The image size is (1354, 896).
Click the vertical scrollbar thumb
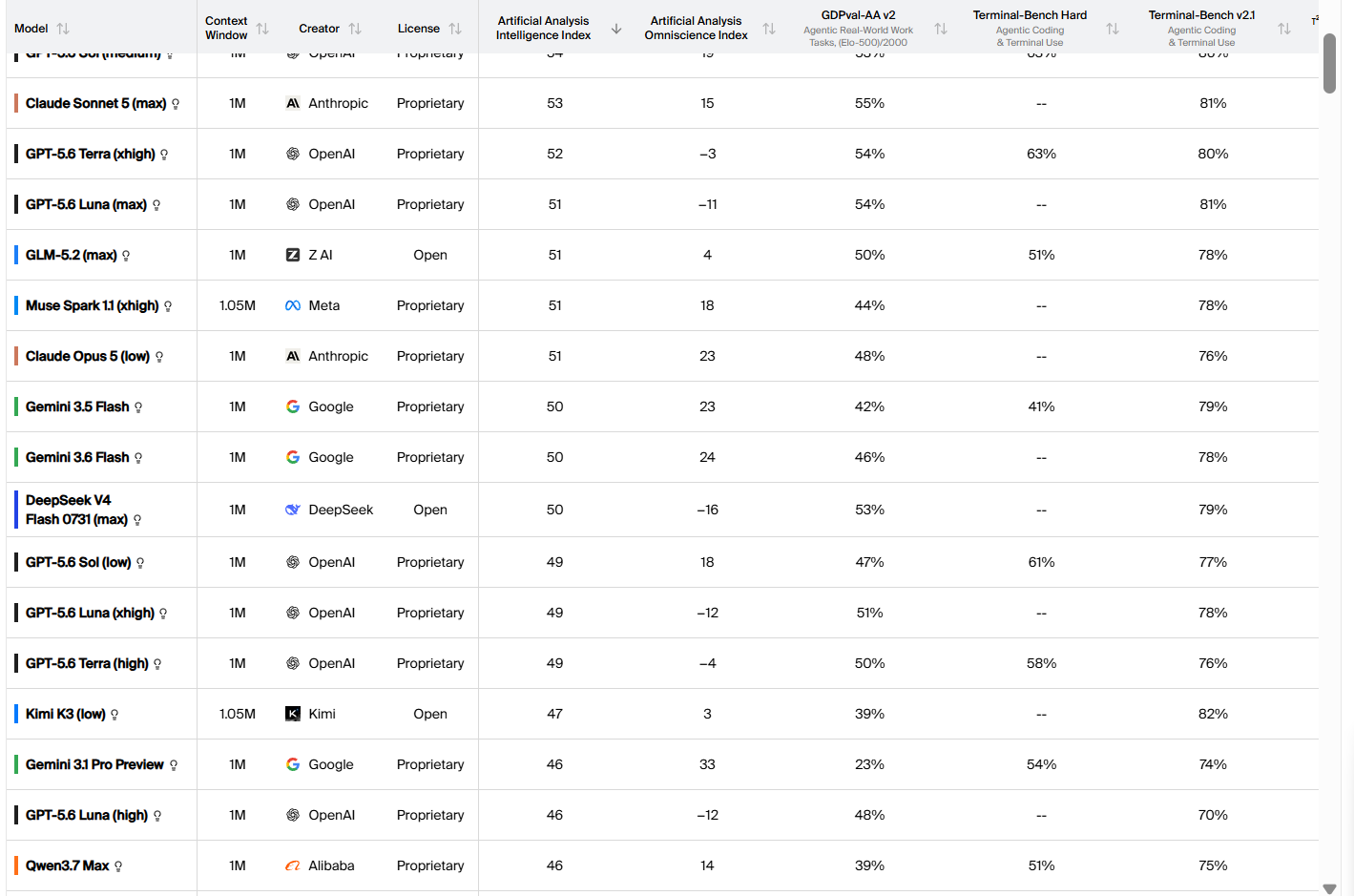point(1329,63)
